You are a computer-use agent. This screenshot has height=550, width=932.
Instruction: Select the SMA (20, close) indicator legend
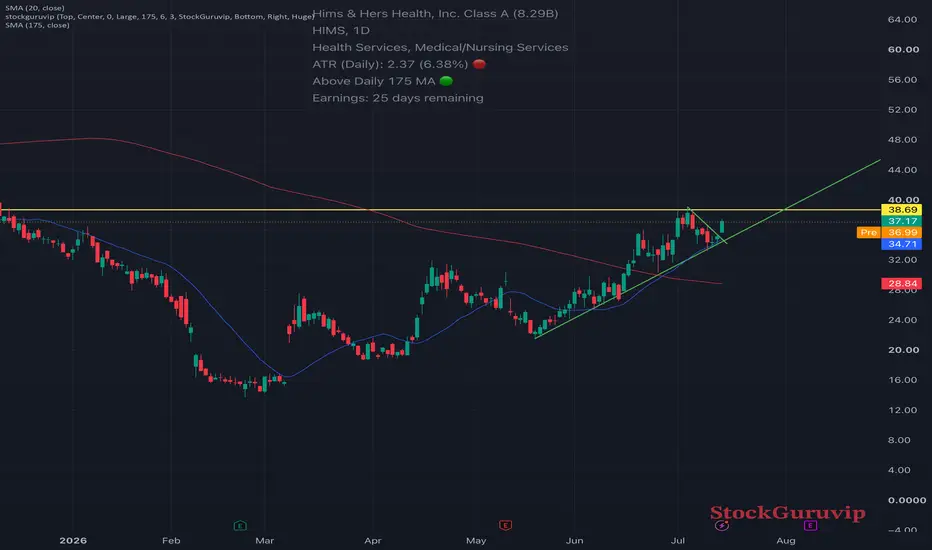34,8
